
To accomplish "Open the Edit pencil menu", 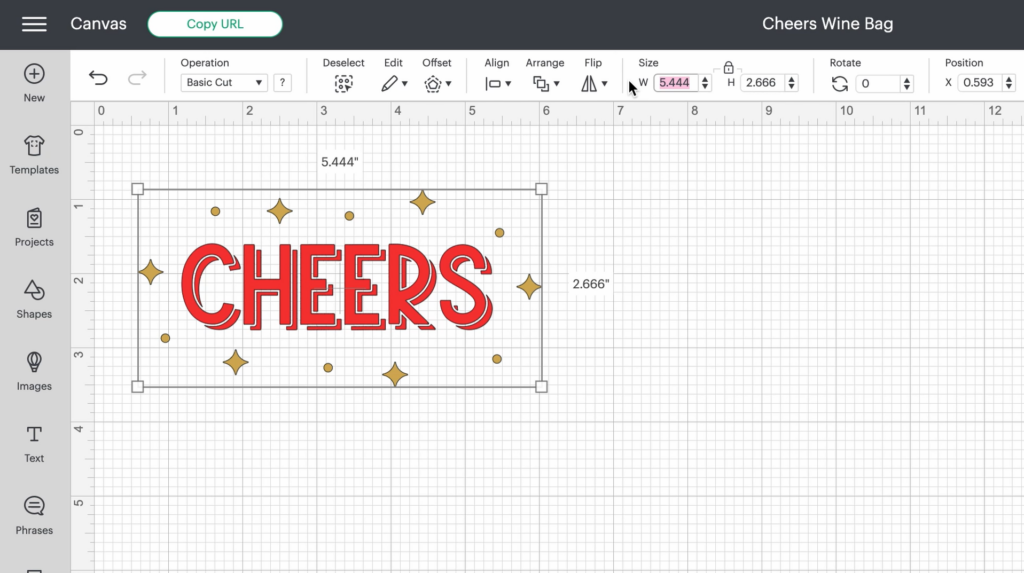I will tap(394, 84).
